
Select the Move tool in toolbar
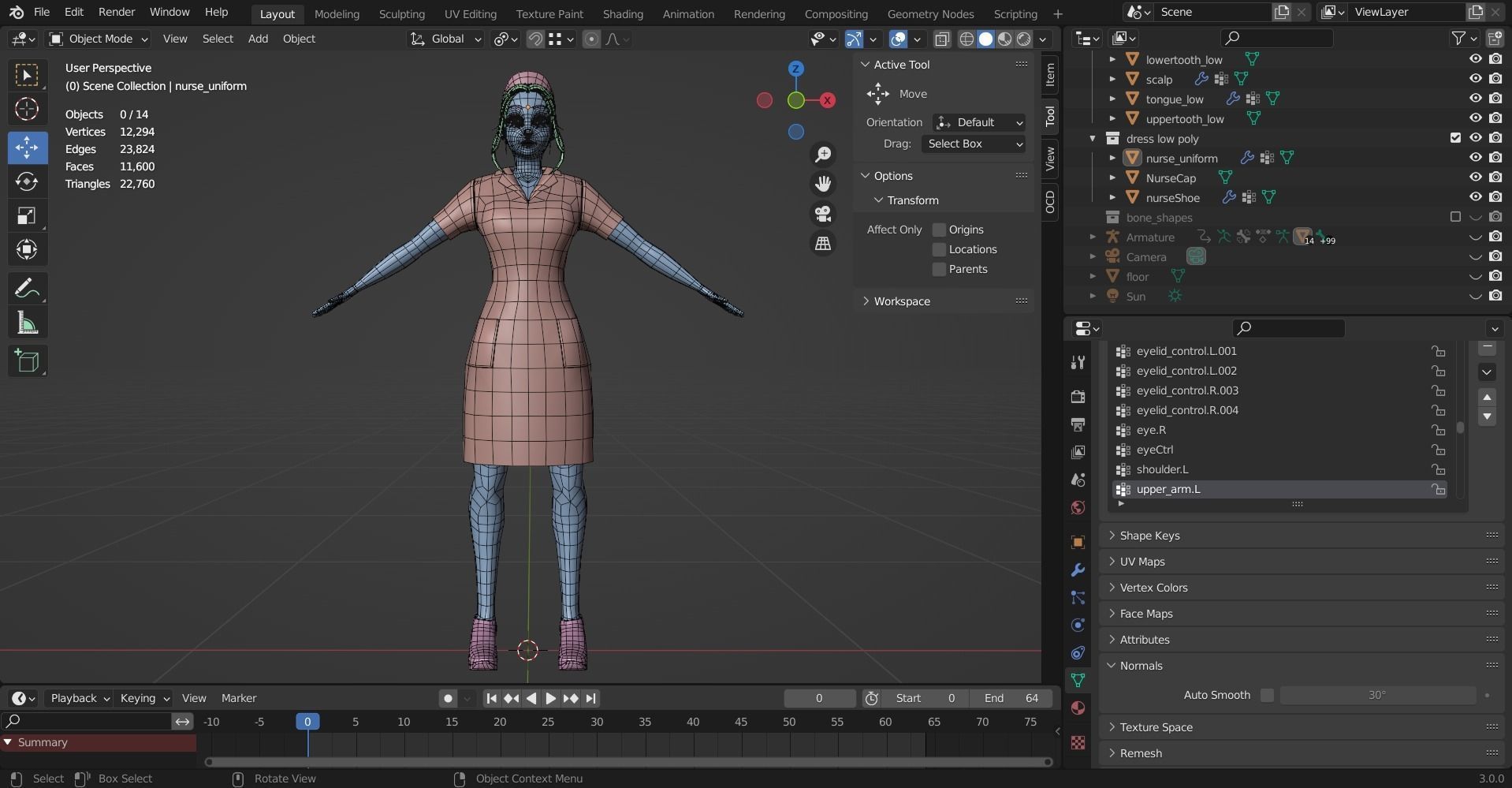point(27,148)
